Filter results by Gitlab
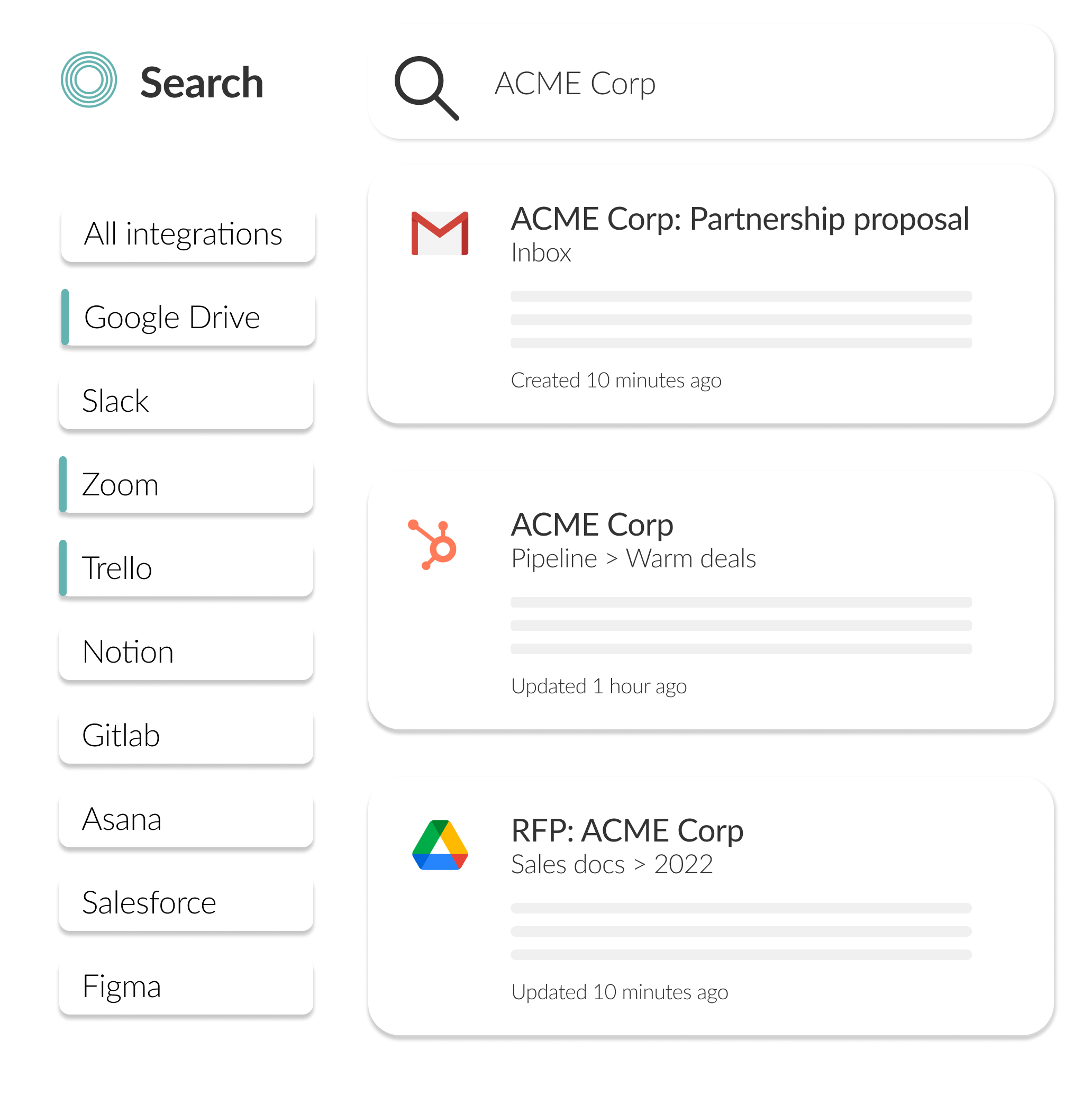This screenshot has height=1104, width=1092. (x=186, y=736)
